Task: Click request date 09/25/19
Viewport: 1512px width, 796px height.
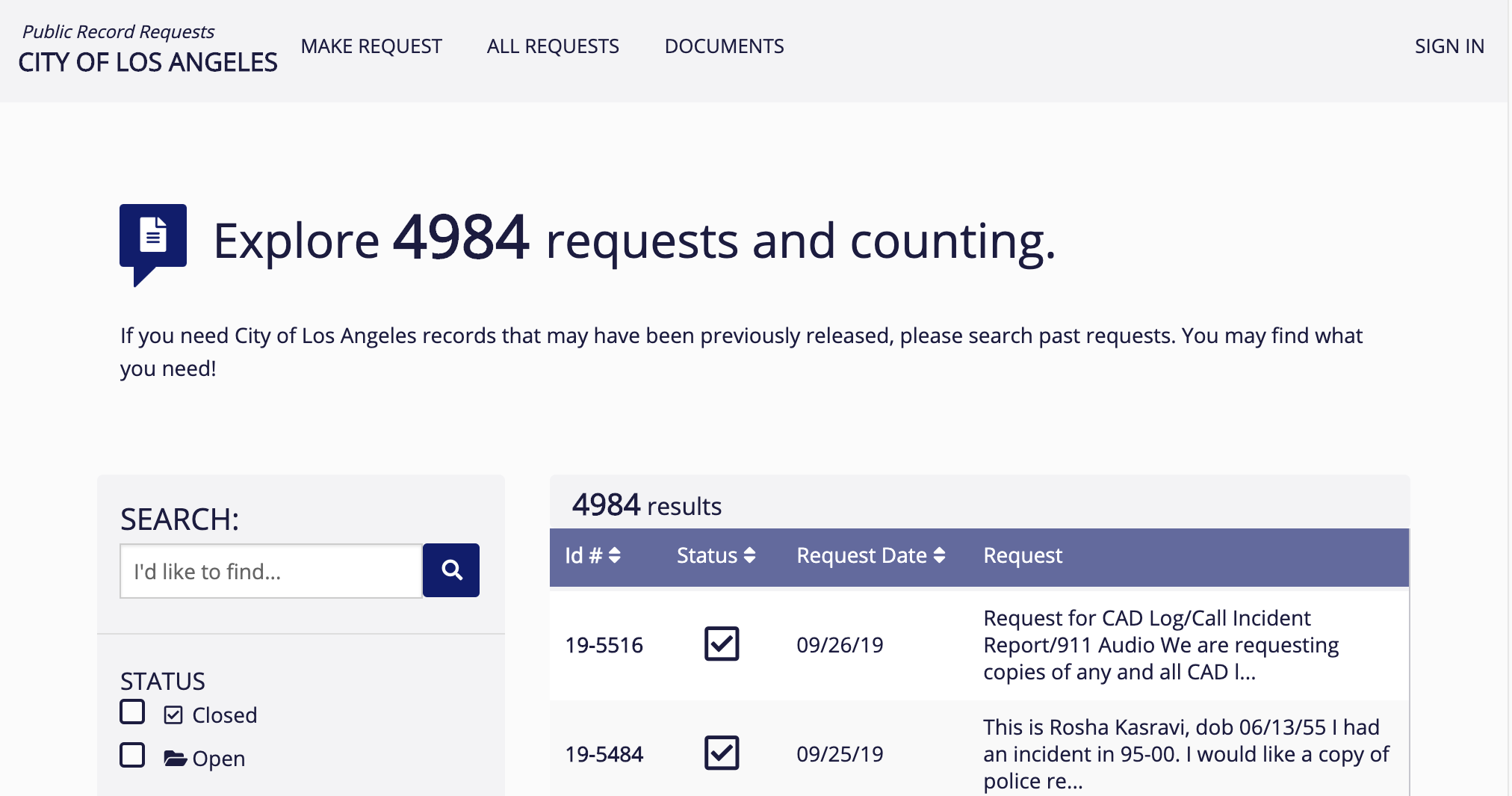Action: (840, 754)
